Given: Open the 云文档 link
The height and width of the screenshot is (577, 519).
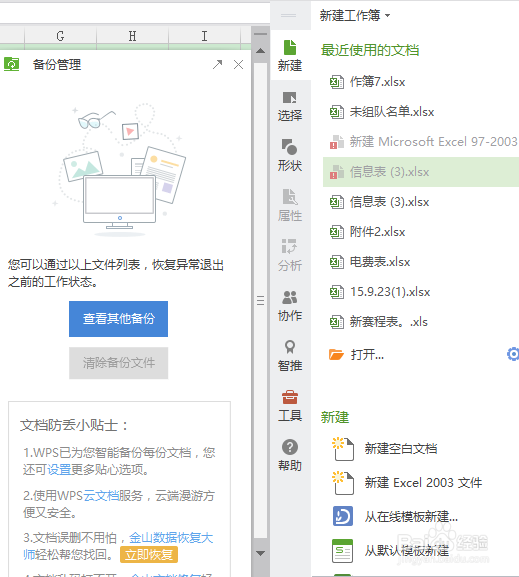Looking at the screenshot, I should click(101, 496).
